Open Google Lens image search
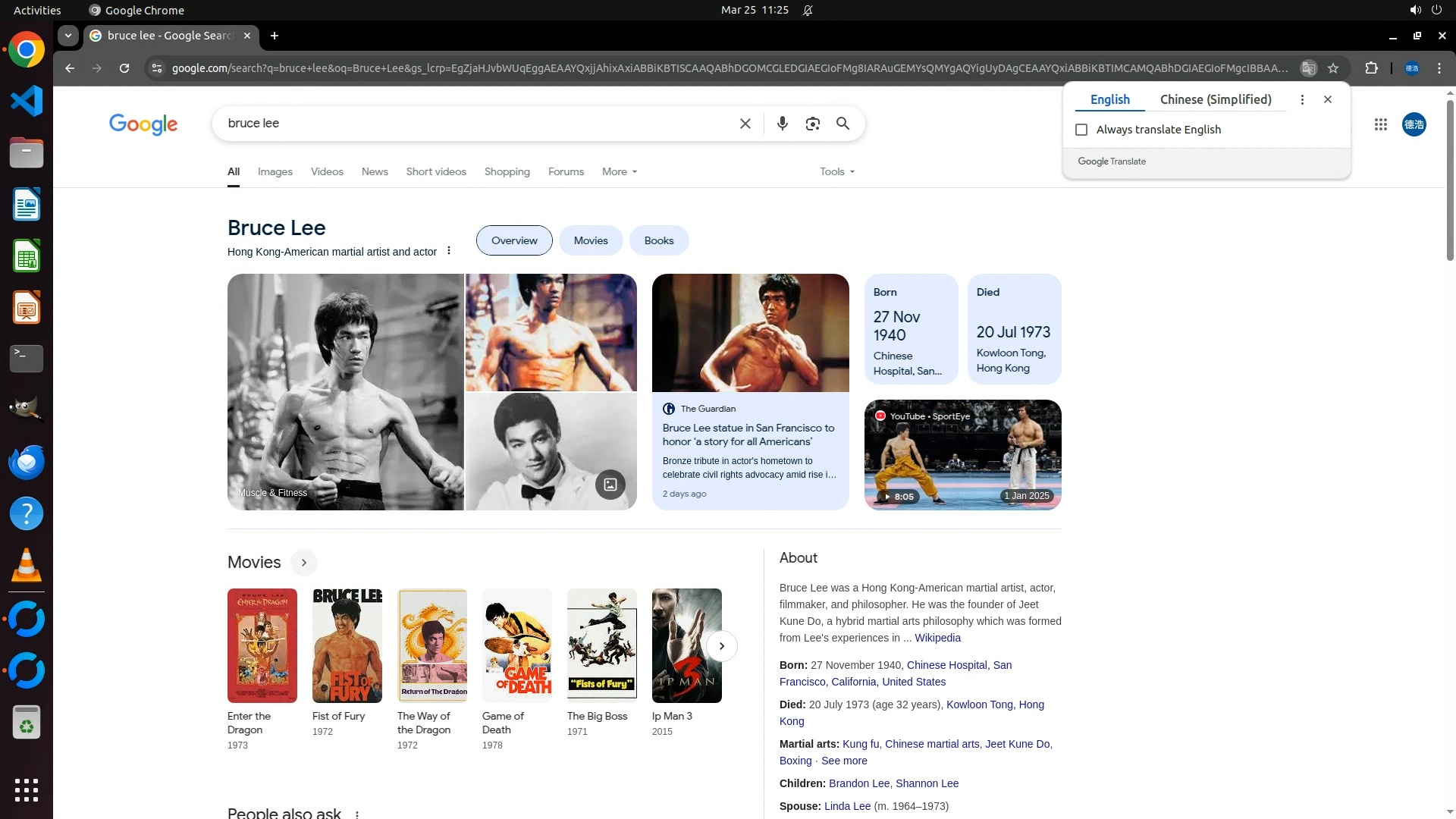 point(812,124)
